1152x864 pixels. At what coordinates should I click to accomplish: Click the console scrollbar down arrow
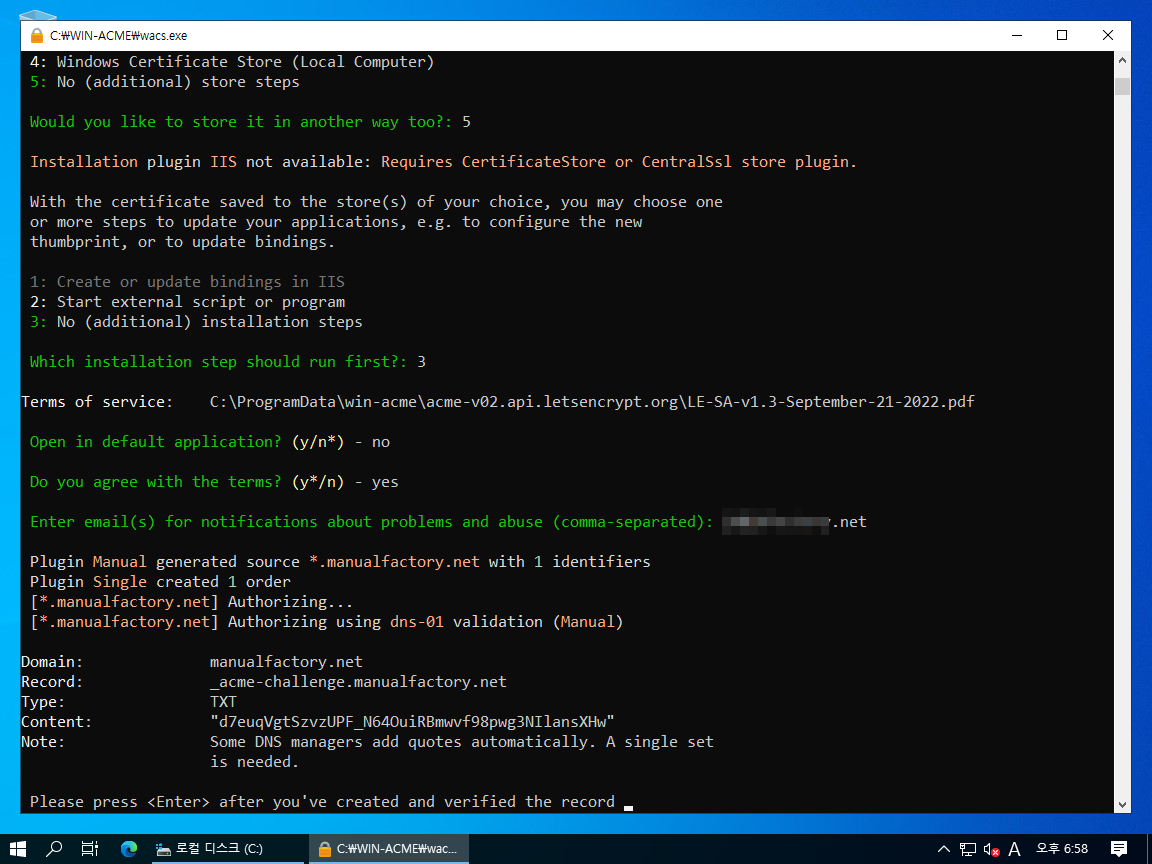(1122, 804)
